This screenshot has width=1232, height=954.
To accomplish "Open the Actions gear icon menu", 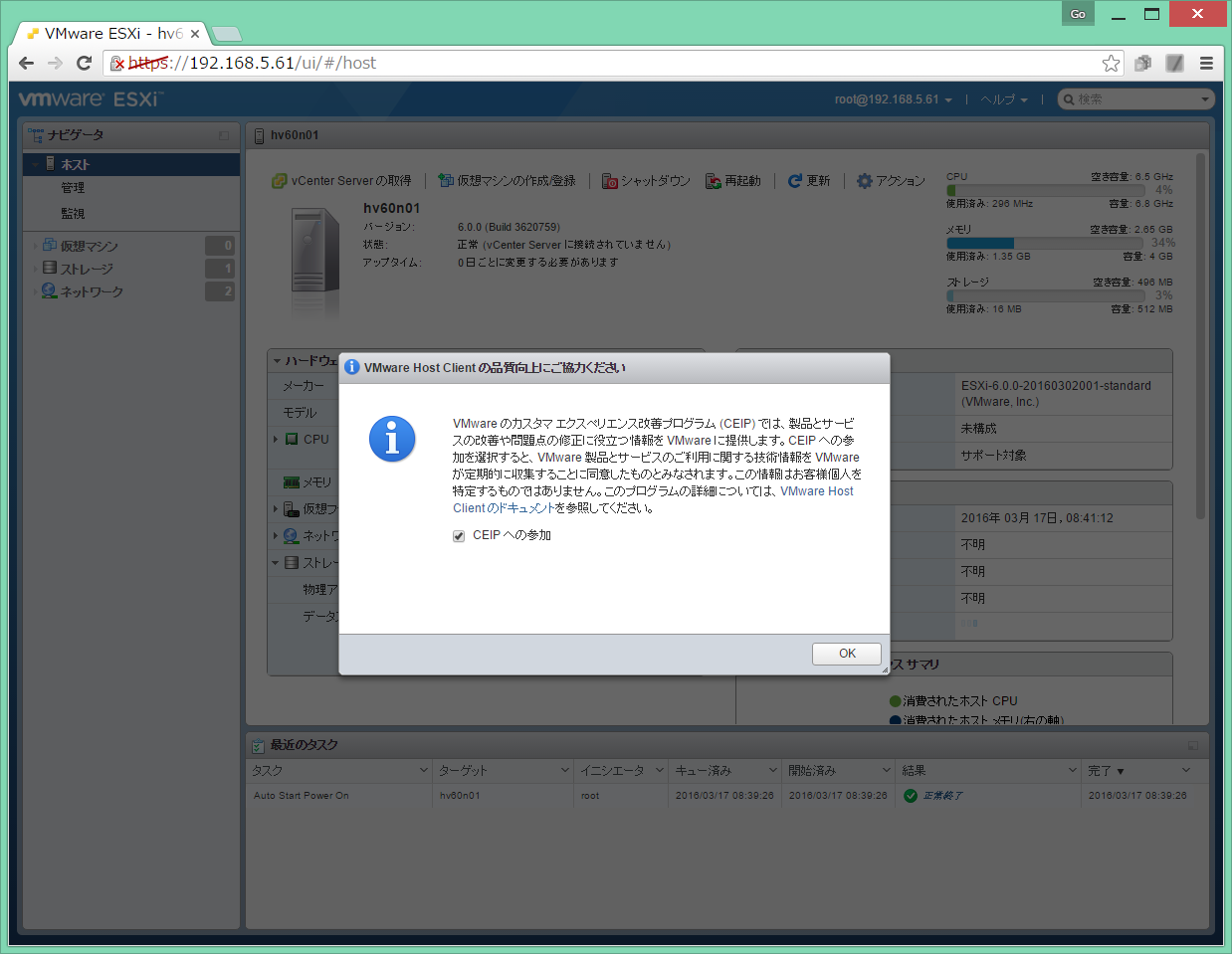I will [x=865, y=181].
